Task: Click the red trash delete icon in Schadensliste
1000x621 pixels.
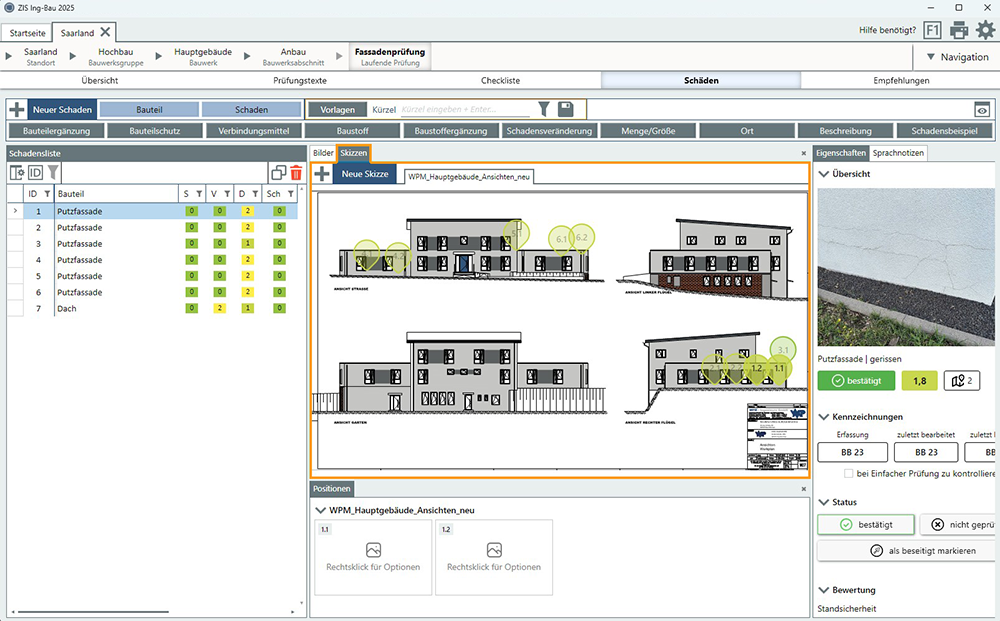Action: click(x=296, y=173)
